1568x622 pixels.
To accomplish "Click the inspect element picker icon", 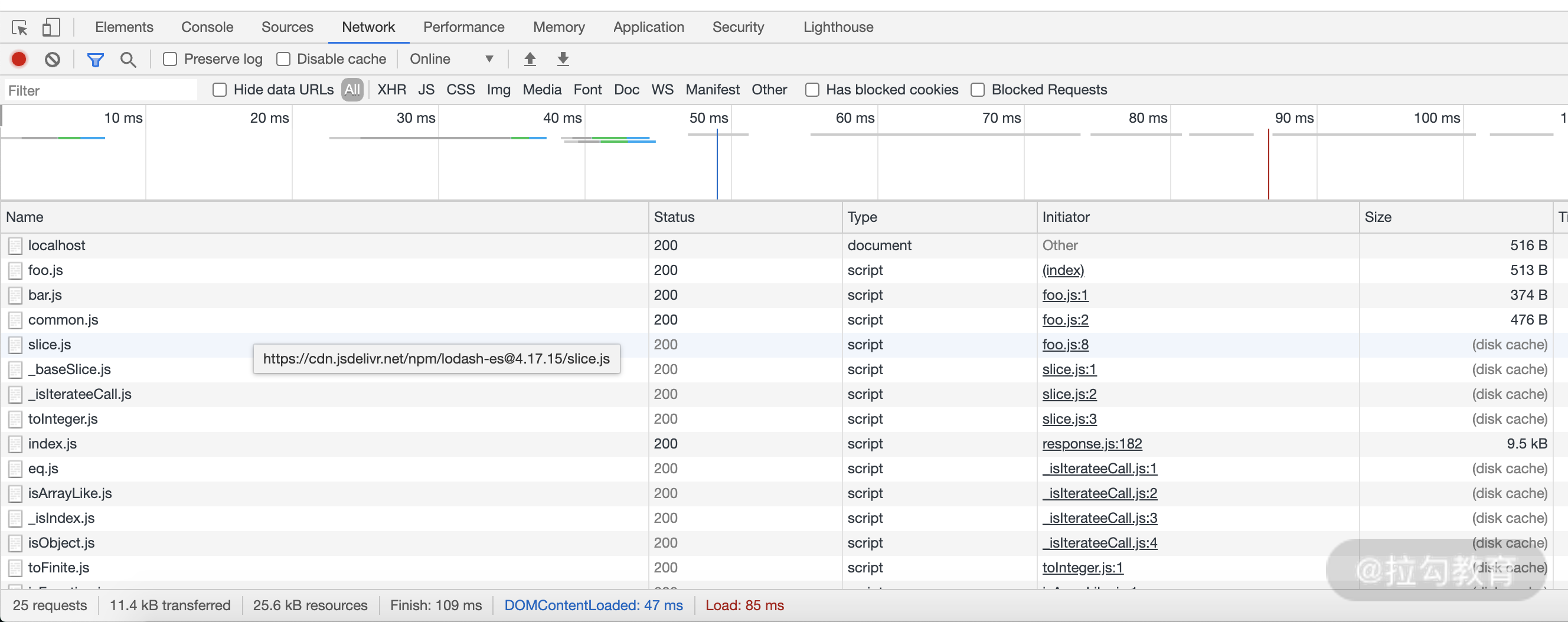I will pyautogui.click(x=19, y=27).
